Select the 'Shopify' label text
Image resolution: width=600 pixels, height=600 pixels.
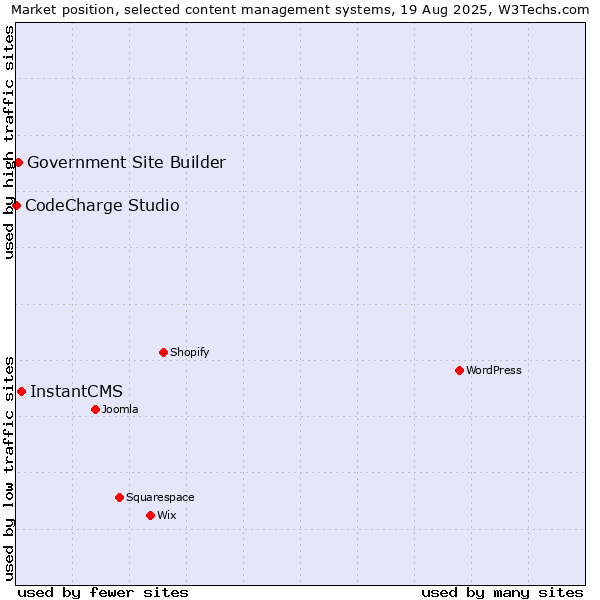tap(190, 352)
